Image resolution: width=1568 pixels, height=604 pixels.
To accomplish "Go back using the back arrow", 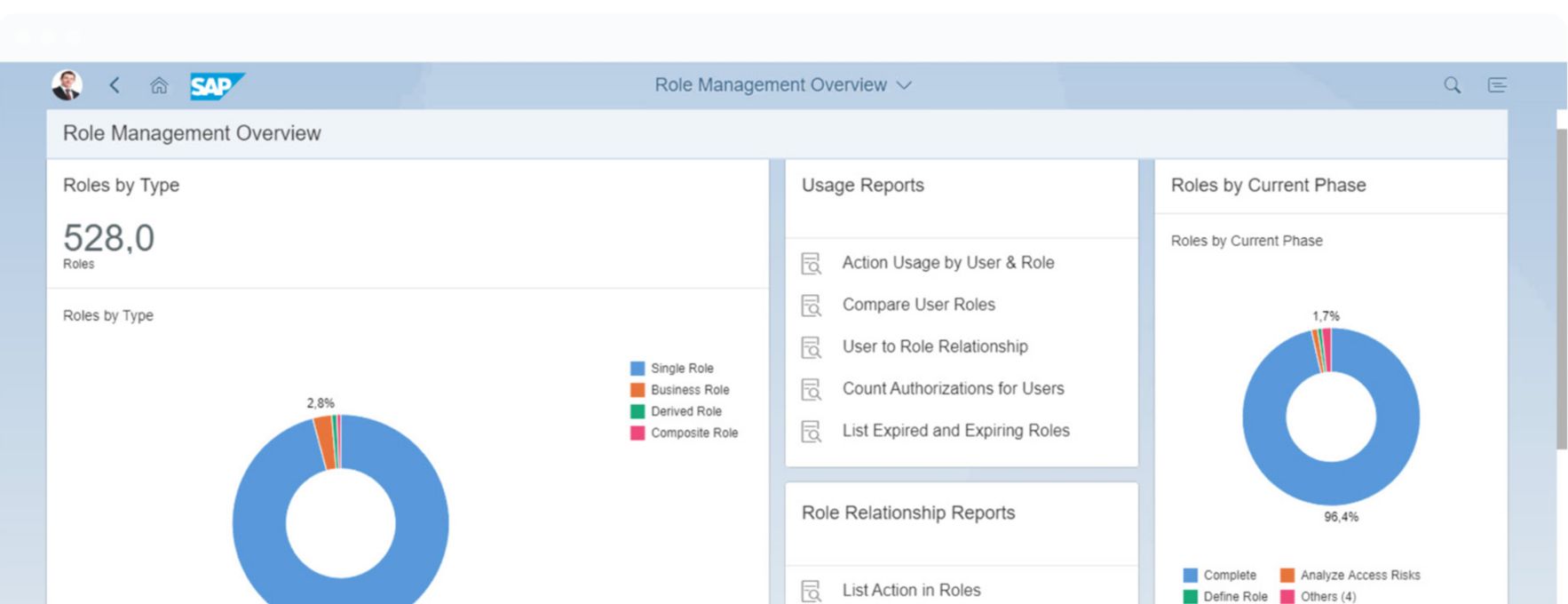I will (115, 85).
